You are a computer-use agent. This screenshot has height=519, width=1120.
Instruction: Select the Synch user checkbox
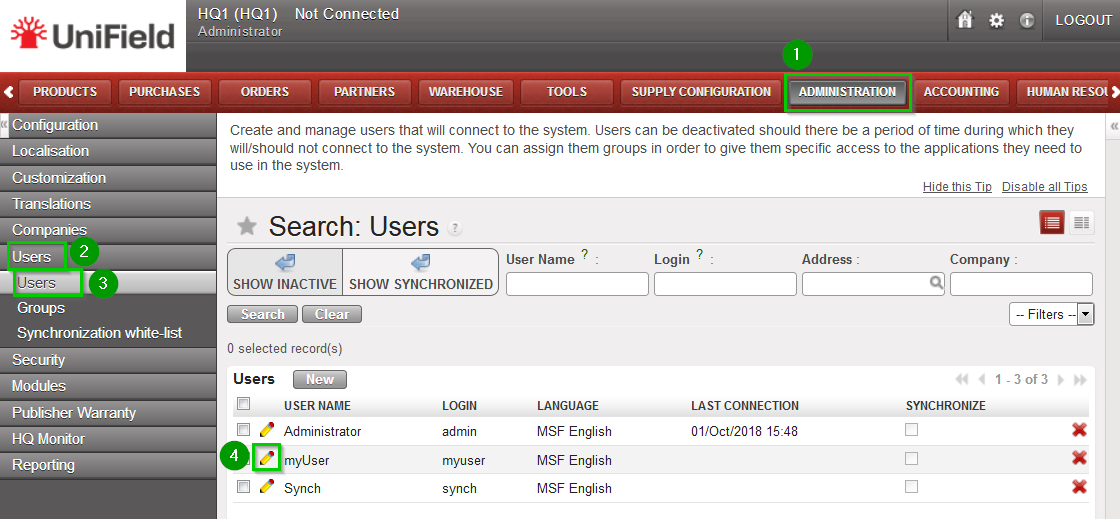tap(244, 487)
